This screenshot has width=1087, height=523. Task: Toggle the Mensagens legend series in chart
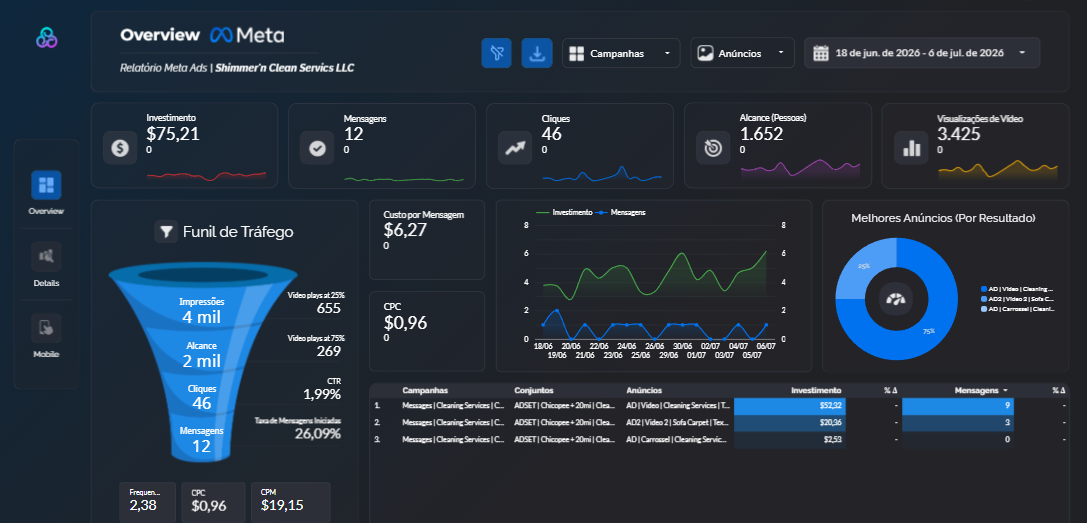(x=621, y=212)
